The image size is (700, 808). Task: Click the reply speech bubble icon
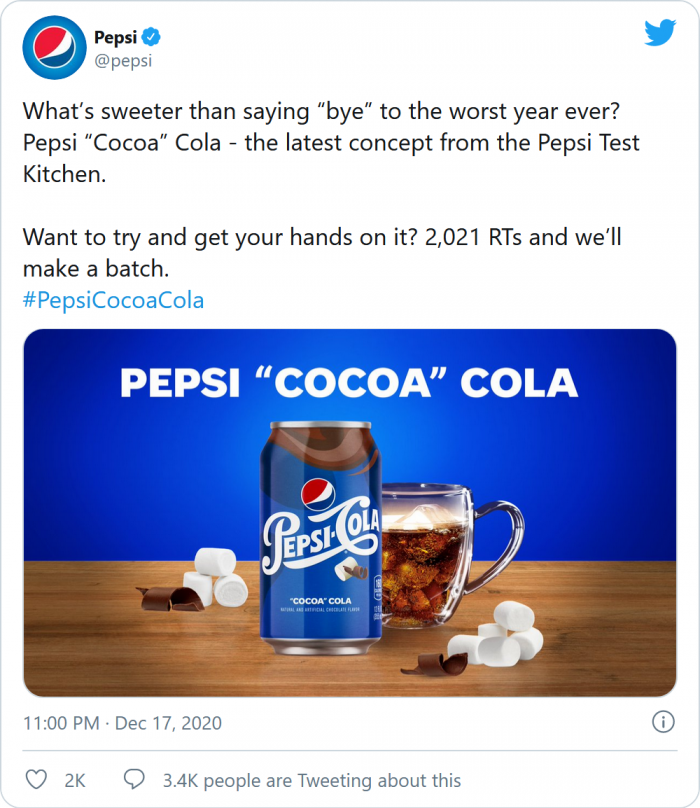point(134,780)
